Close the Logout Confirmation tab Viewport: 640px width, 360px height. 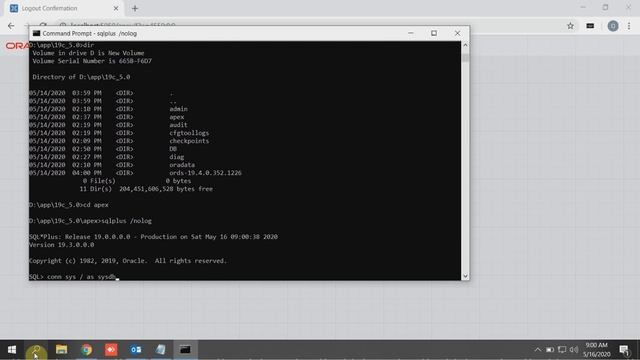pyautogui.click(x=116, y=8)
